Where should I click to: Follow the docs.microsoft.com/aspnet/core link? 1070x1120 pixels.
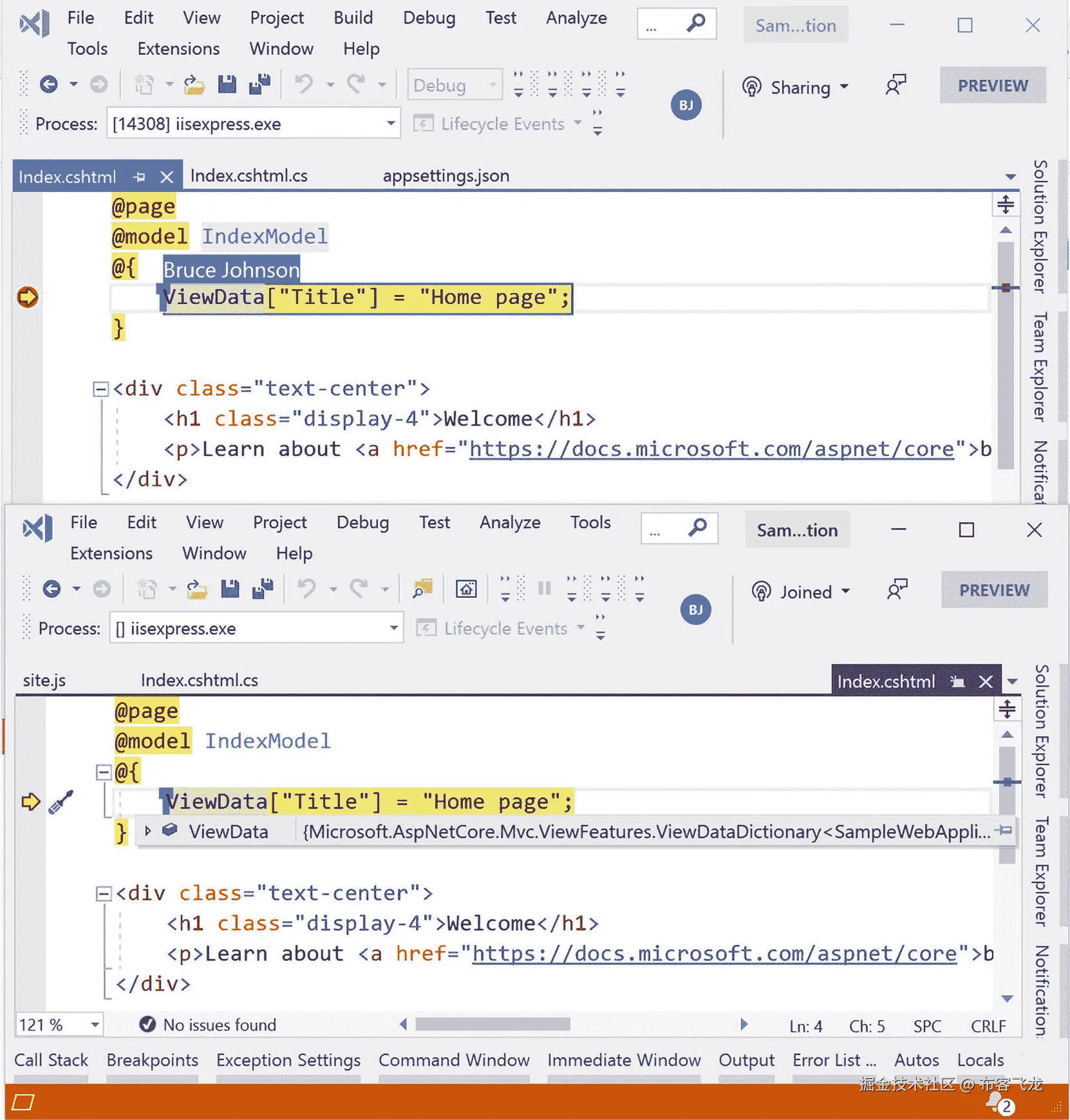point(711,449)
